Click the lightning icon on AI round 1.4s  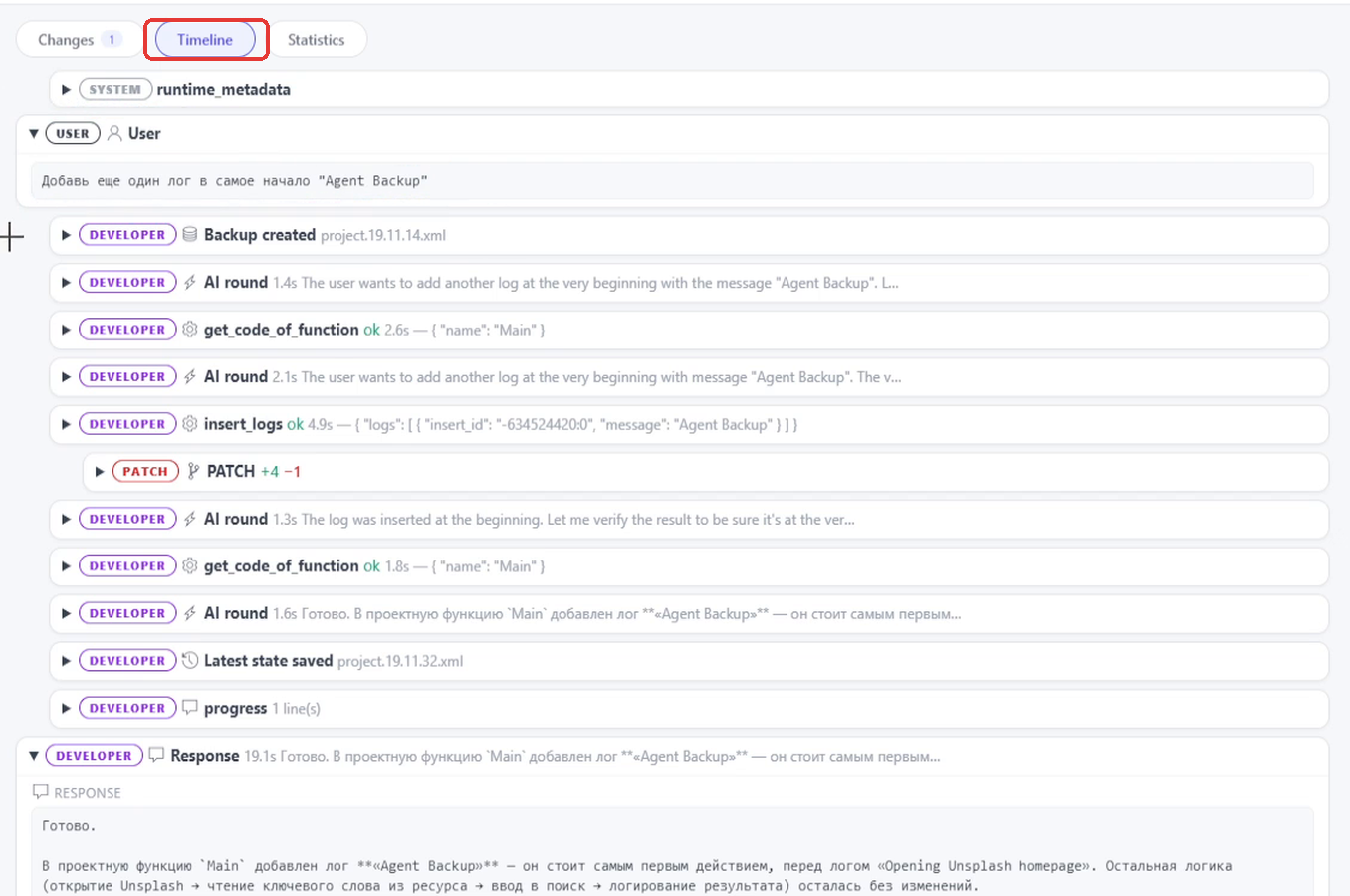tap(190, 283)
